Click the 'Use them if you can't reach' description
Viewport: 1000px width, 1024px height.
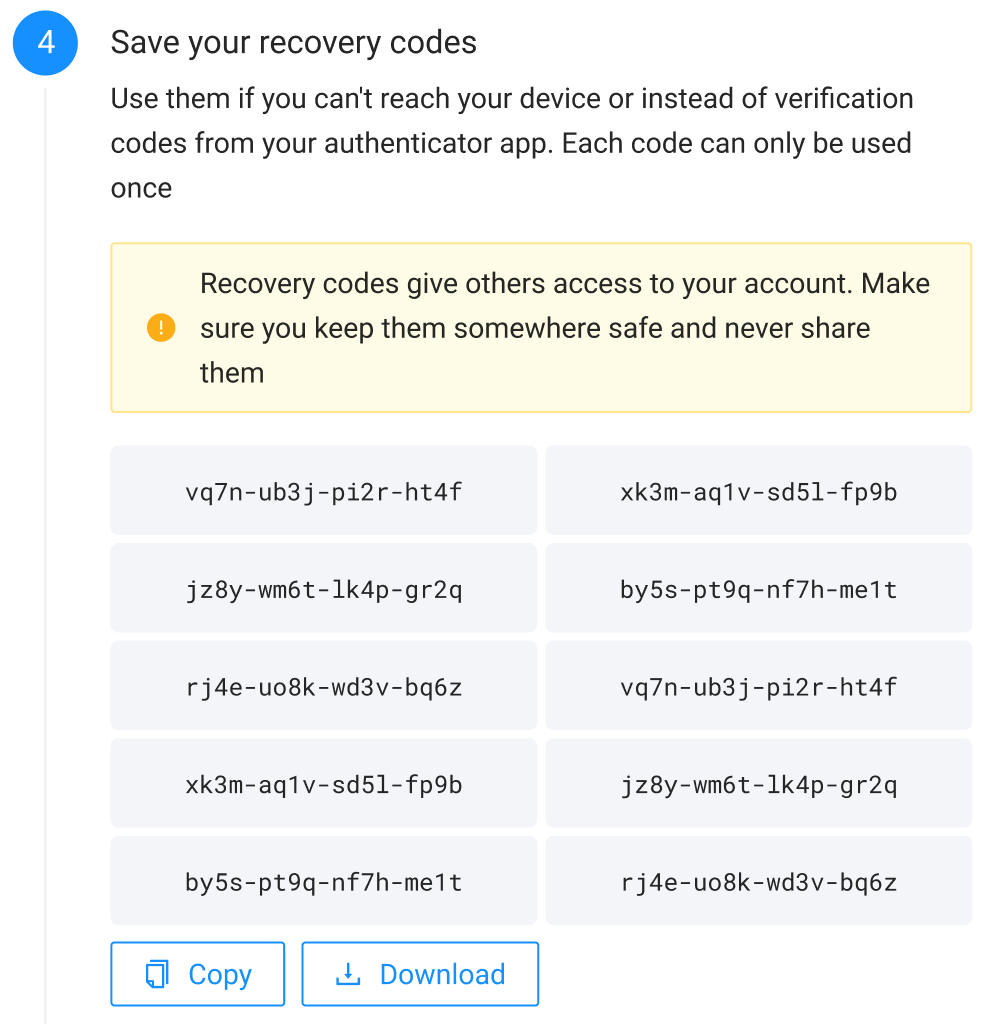511,143
